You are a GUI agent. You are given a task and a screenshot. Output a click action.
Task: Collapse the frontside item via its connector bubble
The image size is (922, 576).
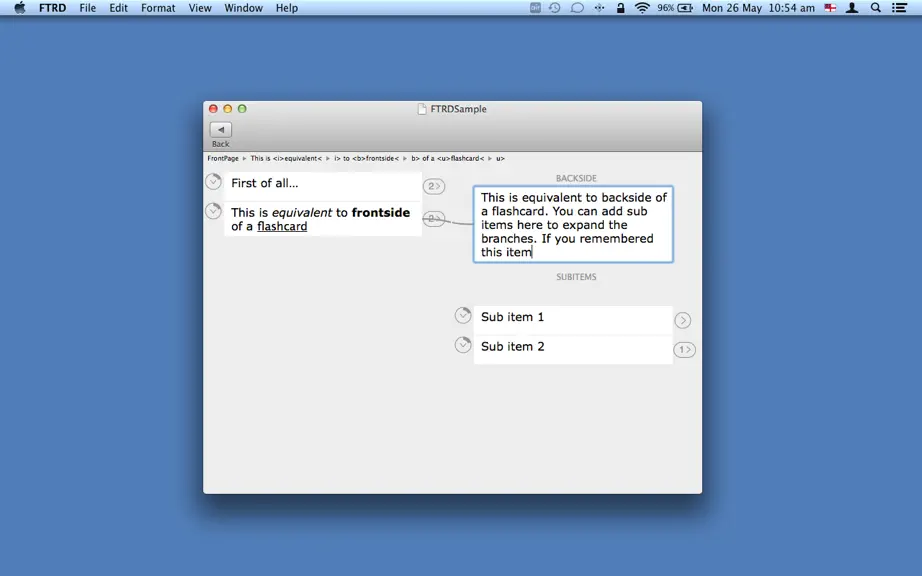point(434,218)
